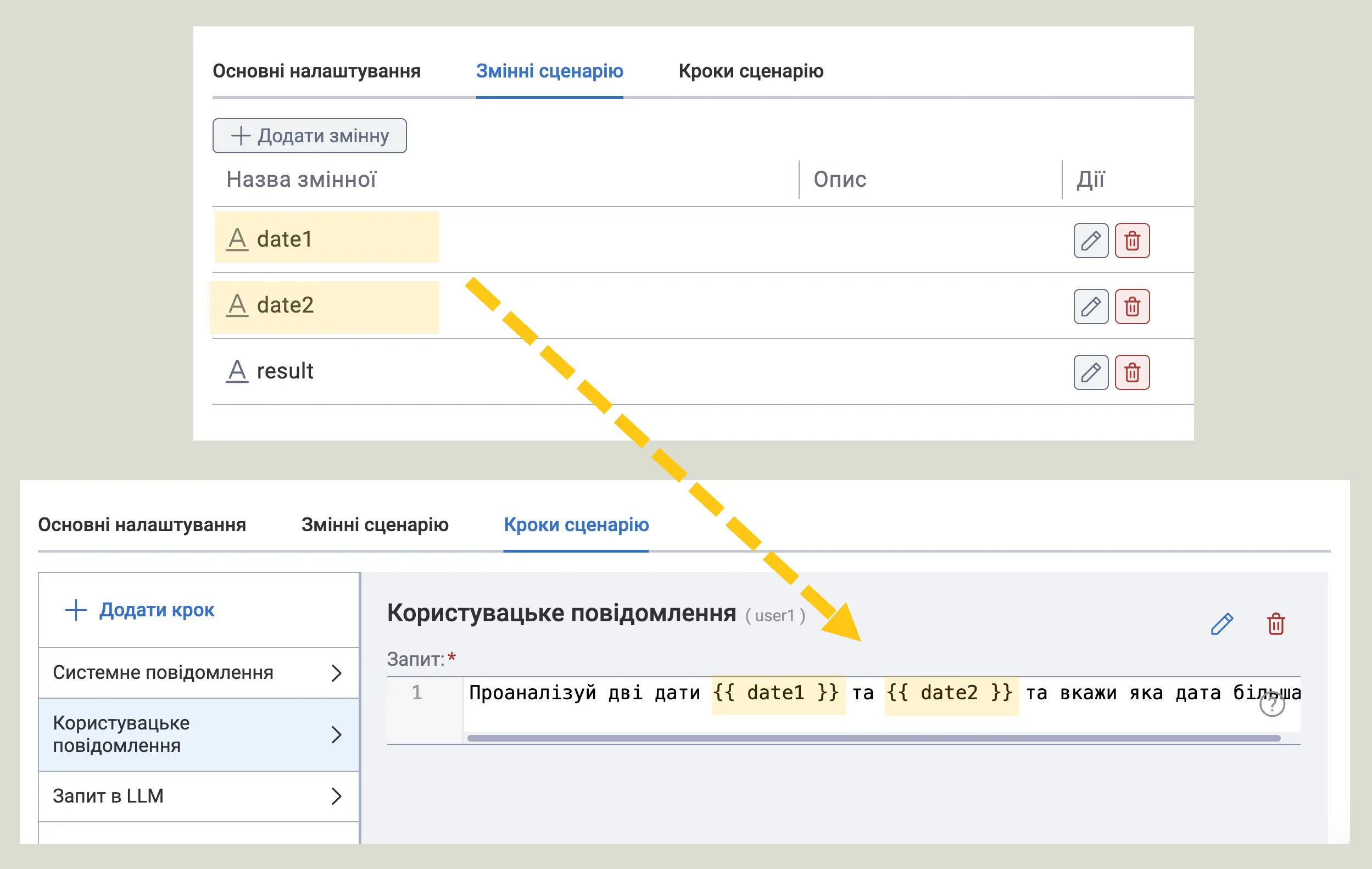Click line number 1 in editor gutter
Image resolution: width=1372 pixels, height=869 pixels.
[x=416, y=693]
